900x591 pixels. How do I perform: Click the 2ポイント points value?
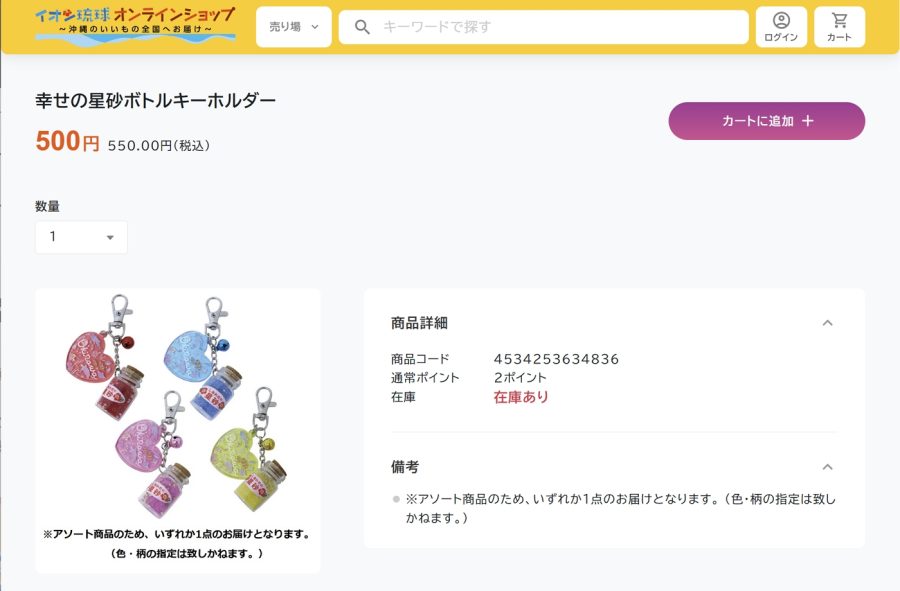click(520, 378)
